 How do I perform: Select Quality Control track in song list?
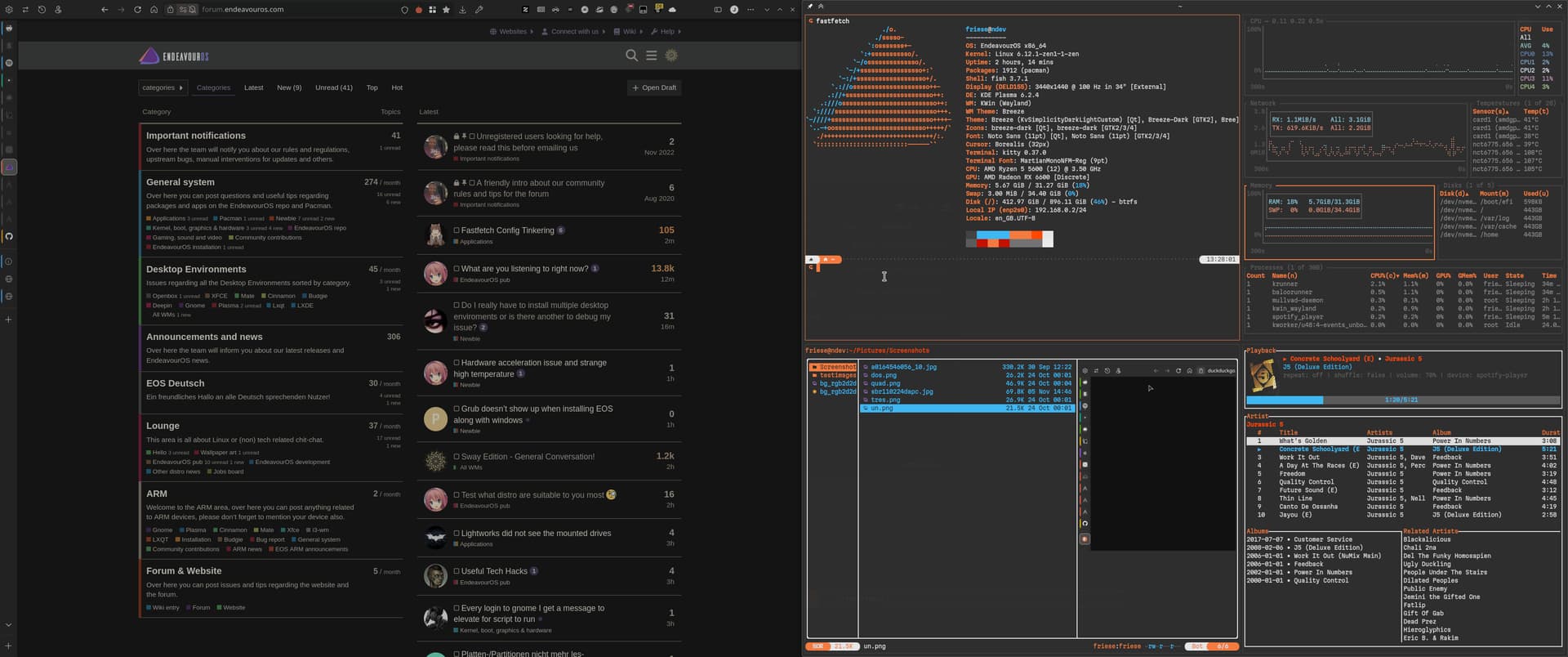pos(1403,481)
